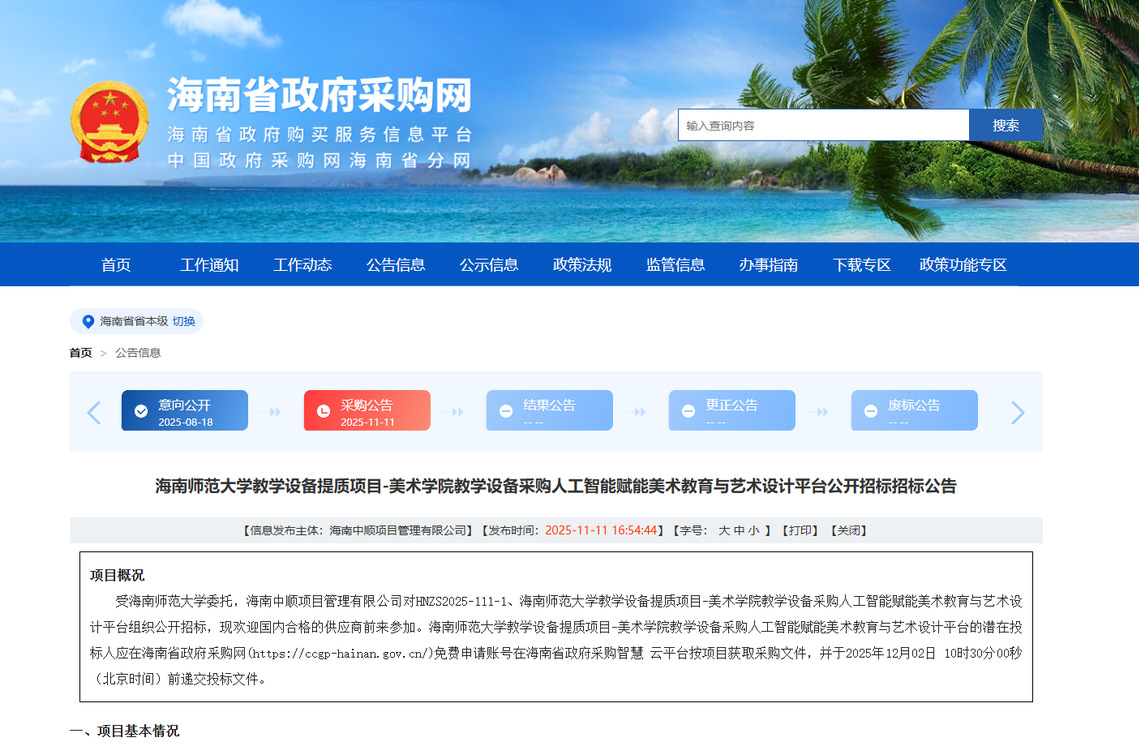Set font size to 中 (medium)
The width and height of the screenshot is (1139, 742).
[739, 531]
